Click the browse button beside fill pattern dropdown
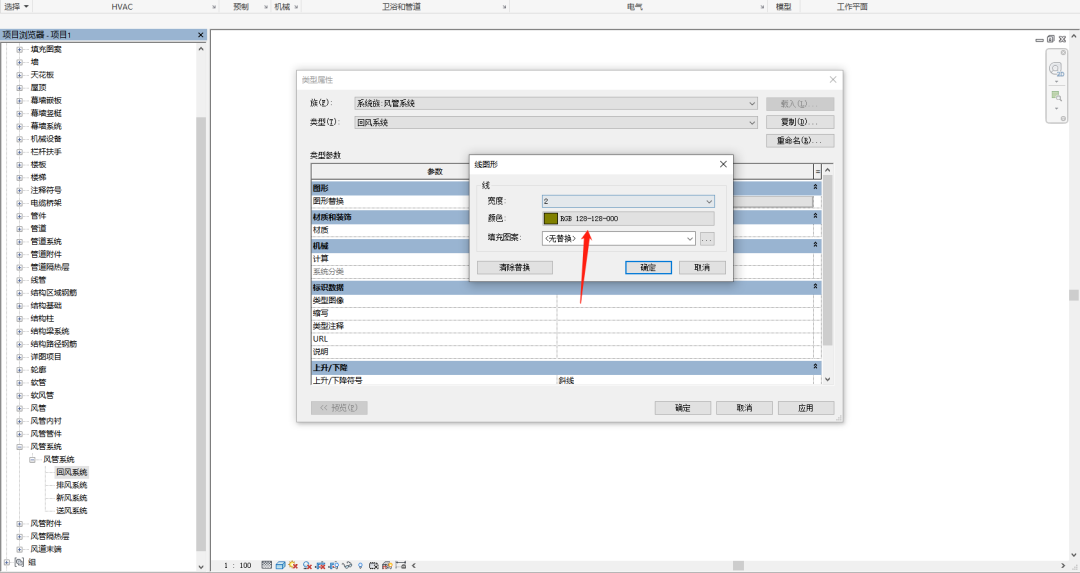 pos(707,239)
